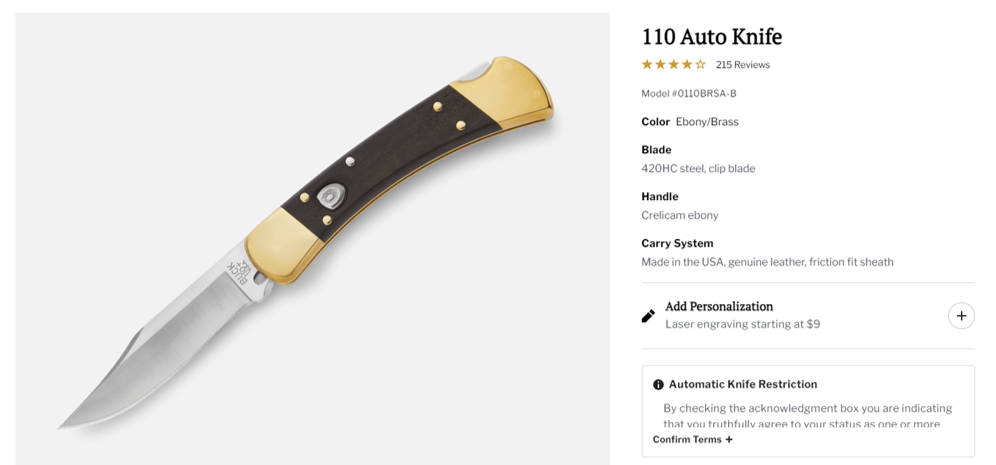
Task: Select the 110 Auto Knife title
Action: pos(711,37)
